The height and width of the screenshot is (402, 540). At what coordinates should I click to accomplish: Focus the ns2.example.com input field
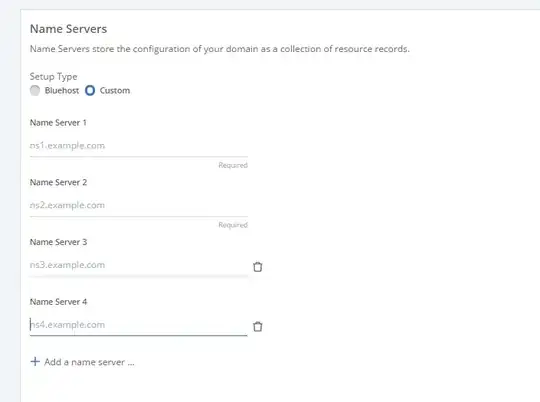point(138,205)
